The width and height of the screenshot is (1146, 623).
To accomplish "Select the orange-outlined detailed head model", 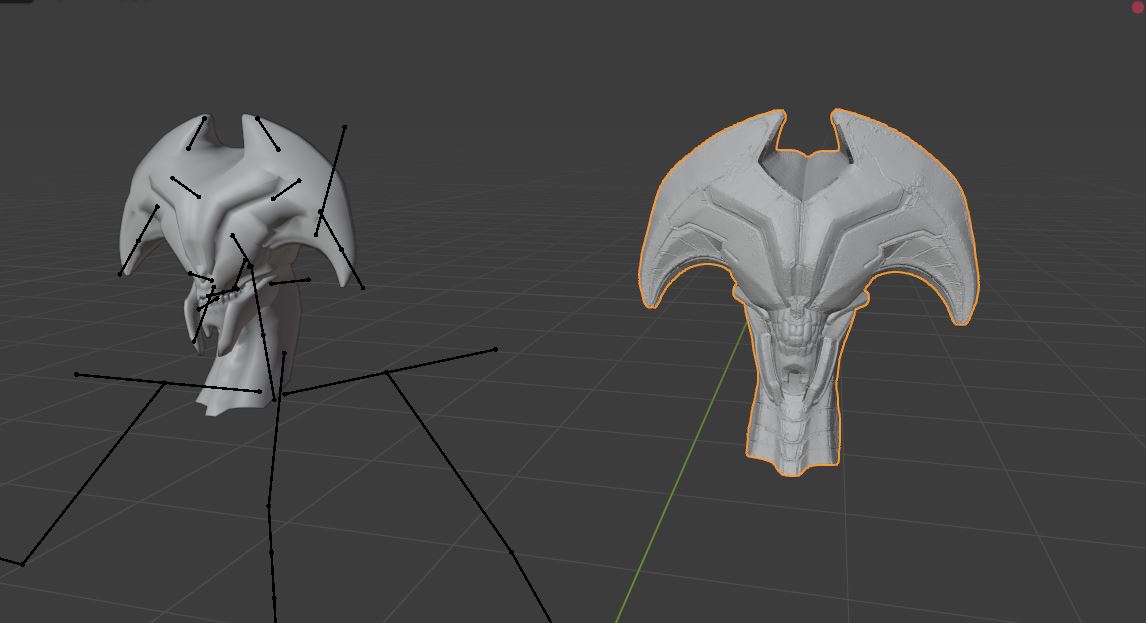I will (808, 292).
